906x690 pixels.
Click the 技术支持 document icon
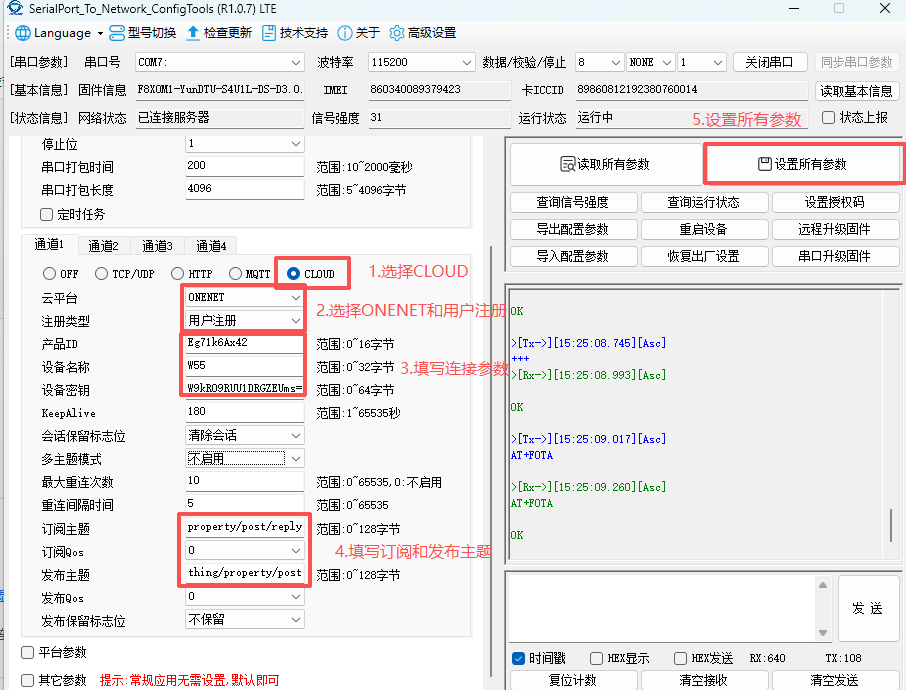coord(269,33)
